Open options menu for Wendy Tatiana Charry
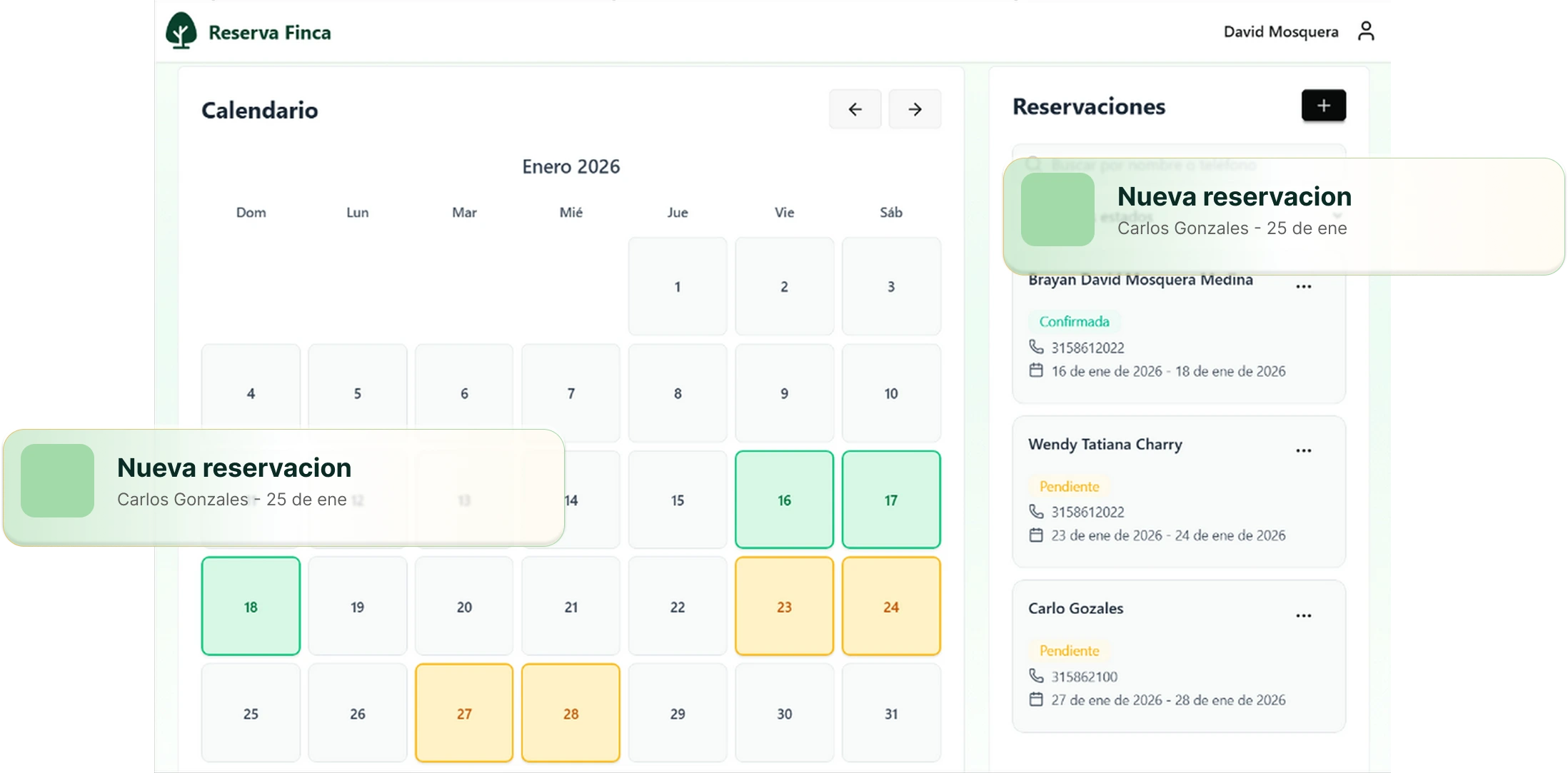Viewport: 1568px width, 773px height. 1303,451
